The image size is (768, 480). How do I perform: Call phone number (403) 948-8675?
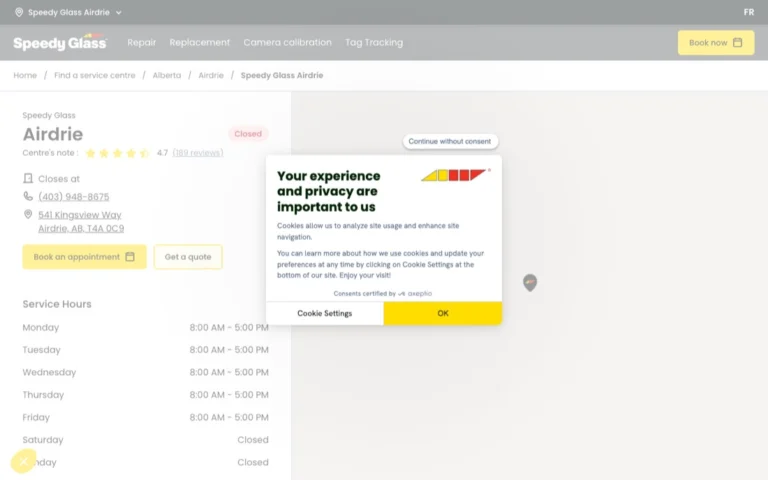[73, 197]
